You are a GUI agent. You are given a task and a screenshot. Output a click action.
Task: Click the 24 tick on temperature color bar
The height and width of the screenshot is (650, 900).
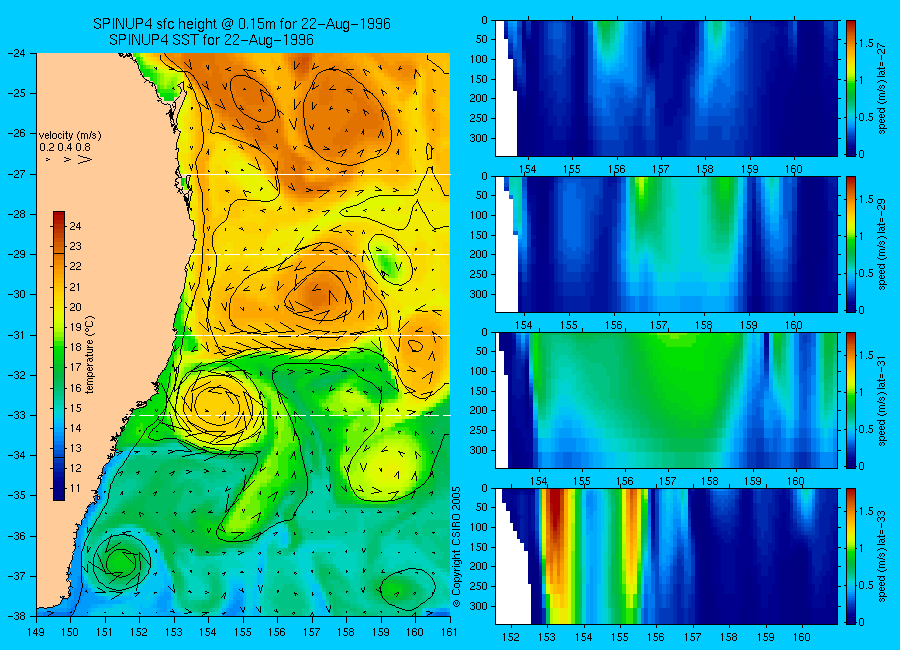click(x=75, y=226)
